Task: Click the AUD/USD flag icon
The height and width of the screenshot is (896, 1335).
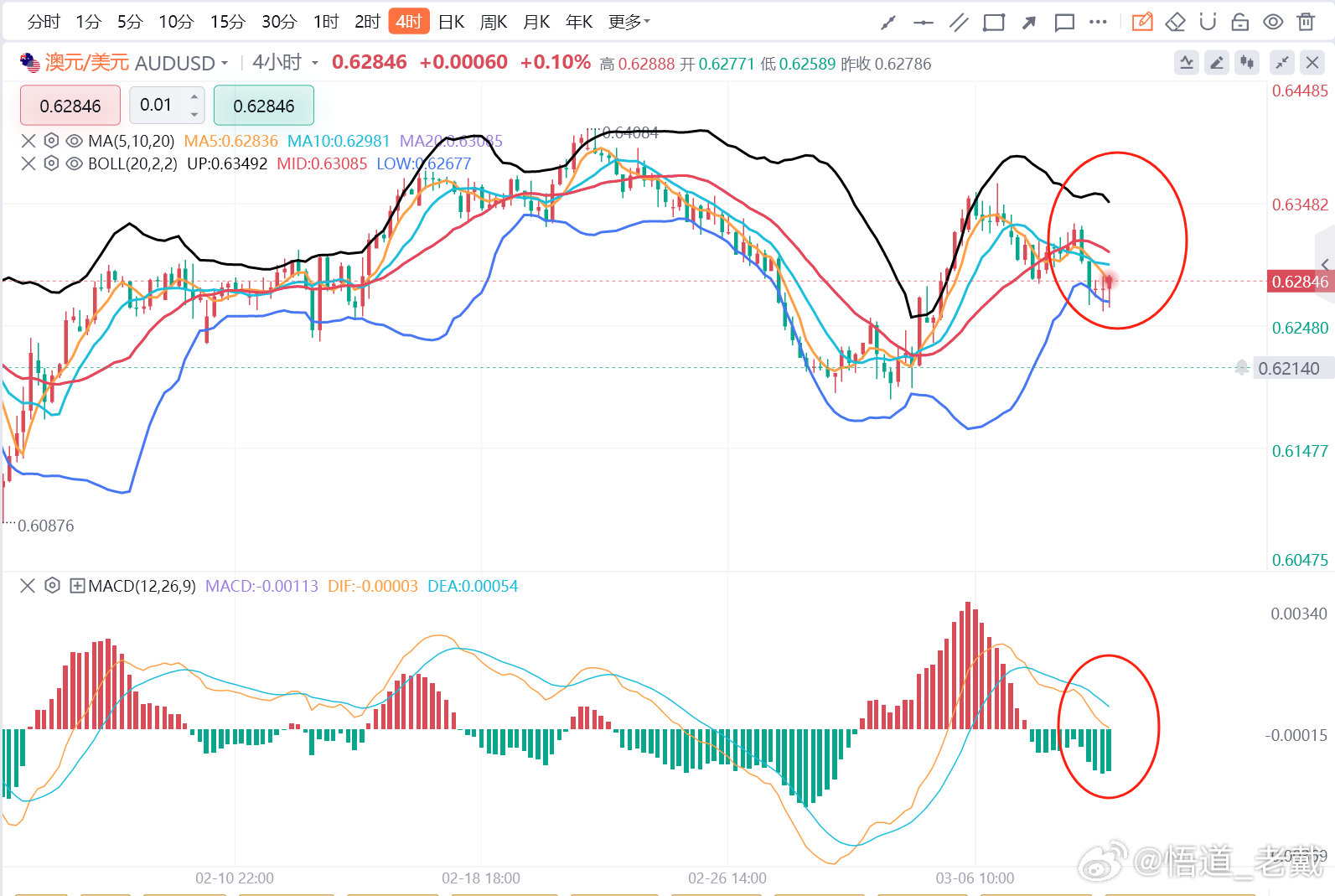Action: click(x=30, y=63)
